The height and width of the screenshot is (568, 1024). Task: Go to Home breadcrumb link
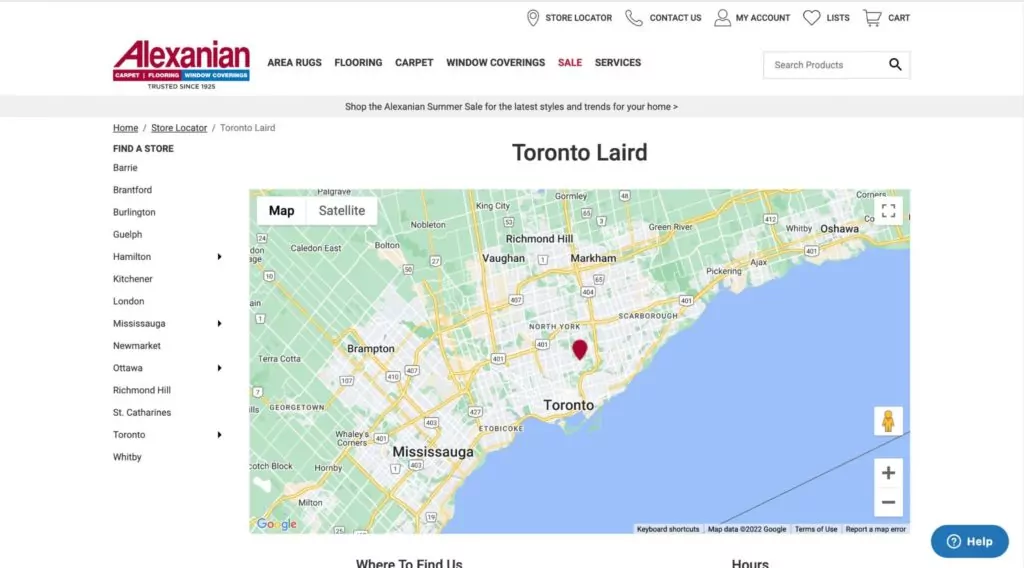[x=125, y=128]
